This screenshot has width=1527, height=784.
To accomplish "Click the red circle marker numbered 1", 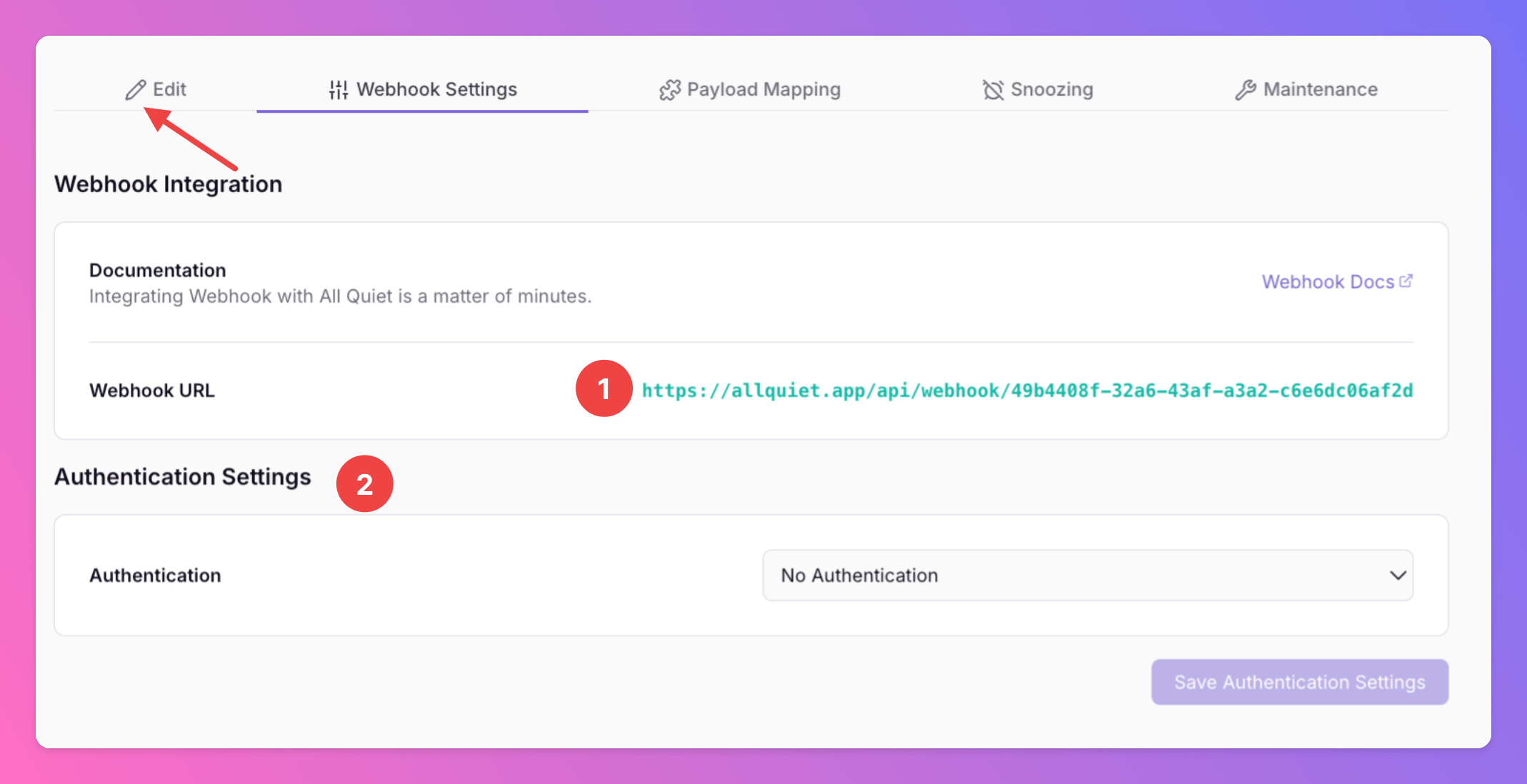I will pos(604,389).
